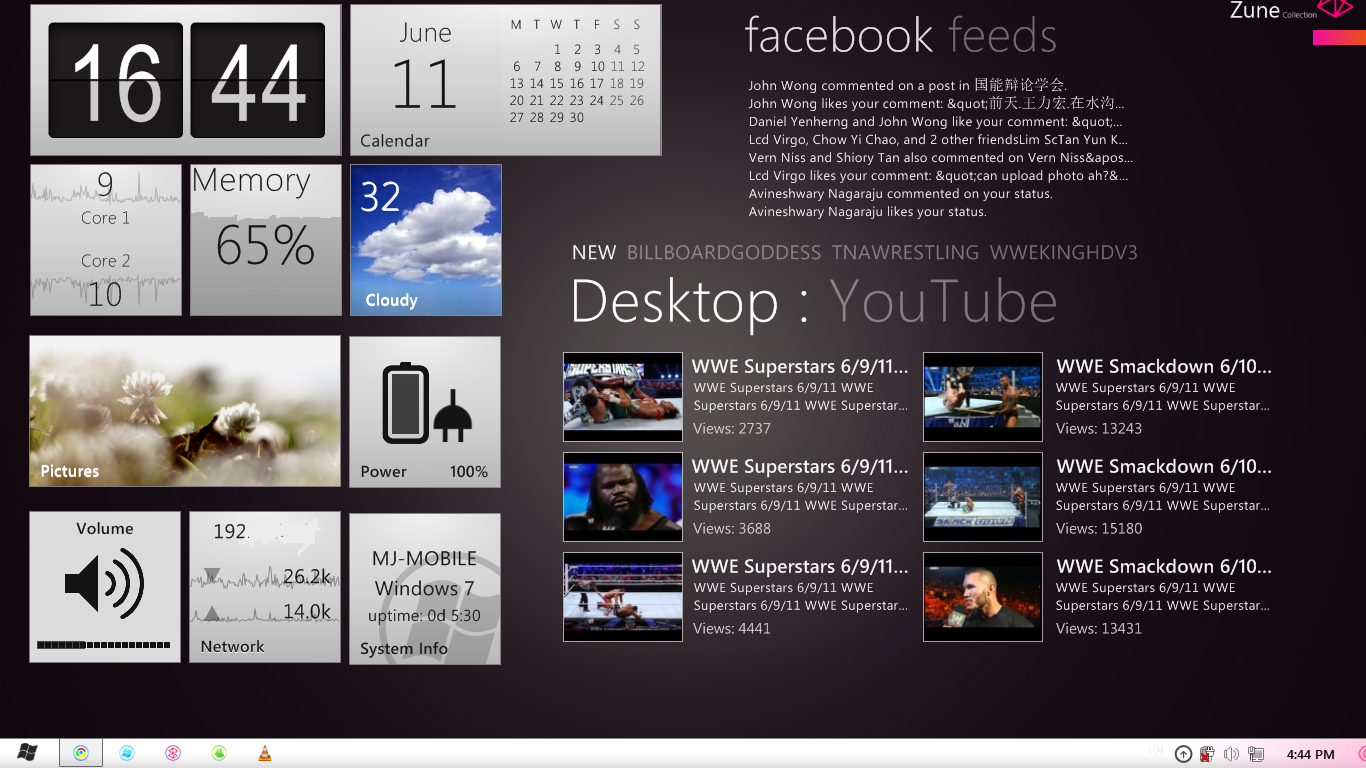Viewport: 1366px width, 768px height.
Task: Click the pink Zune logo icon
Action: tap(1334, 9)
